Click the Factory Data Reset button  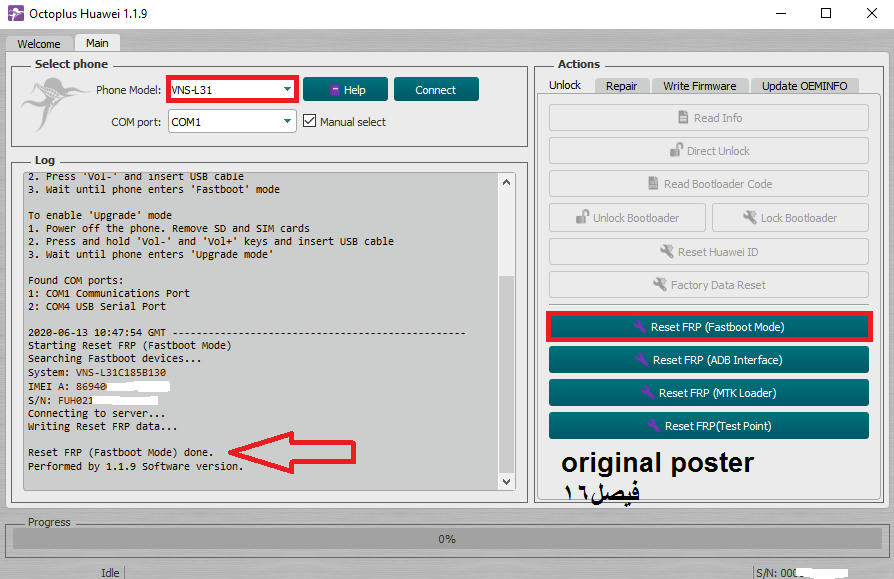(x=709, y=284)
